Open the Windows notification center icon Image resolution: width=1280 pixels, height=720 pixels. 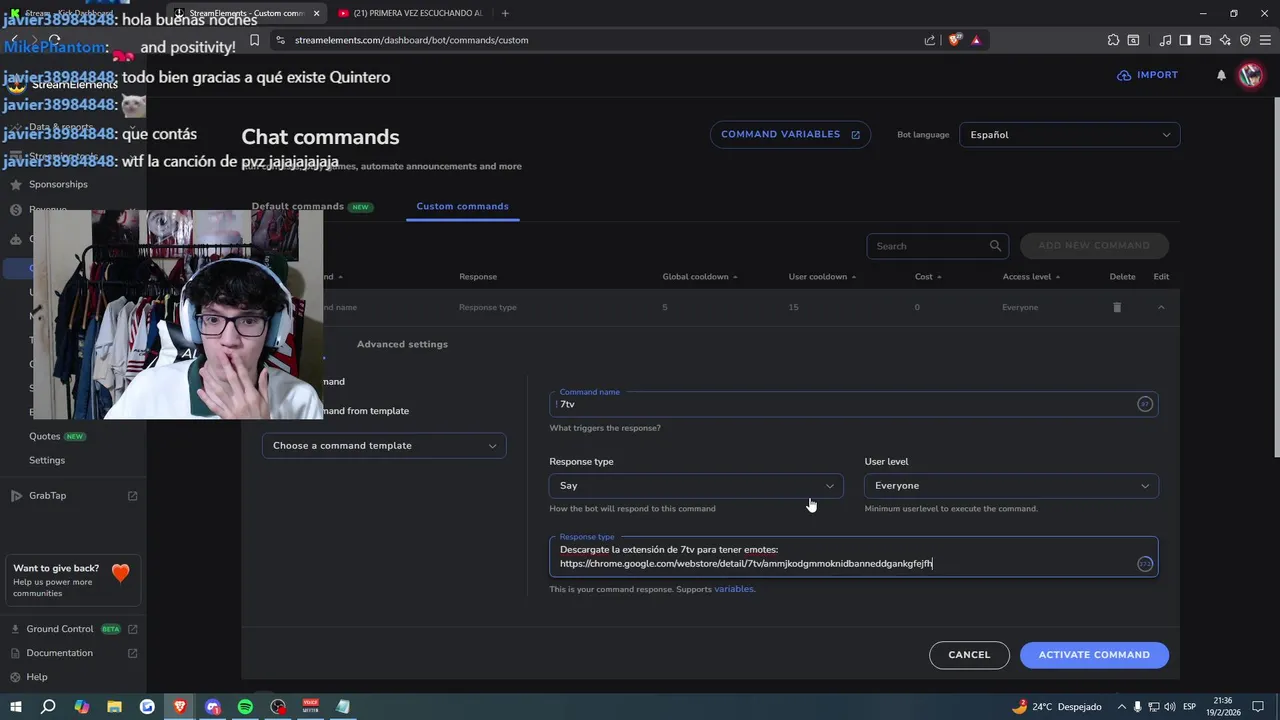point(1258,707)
